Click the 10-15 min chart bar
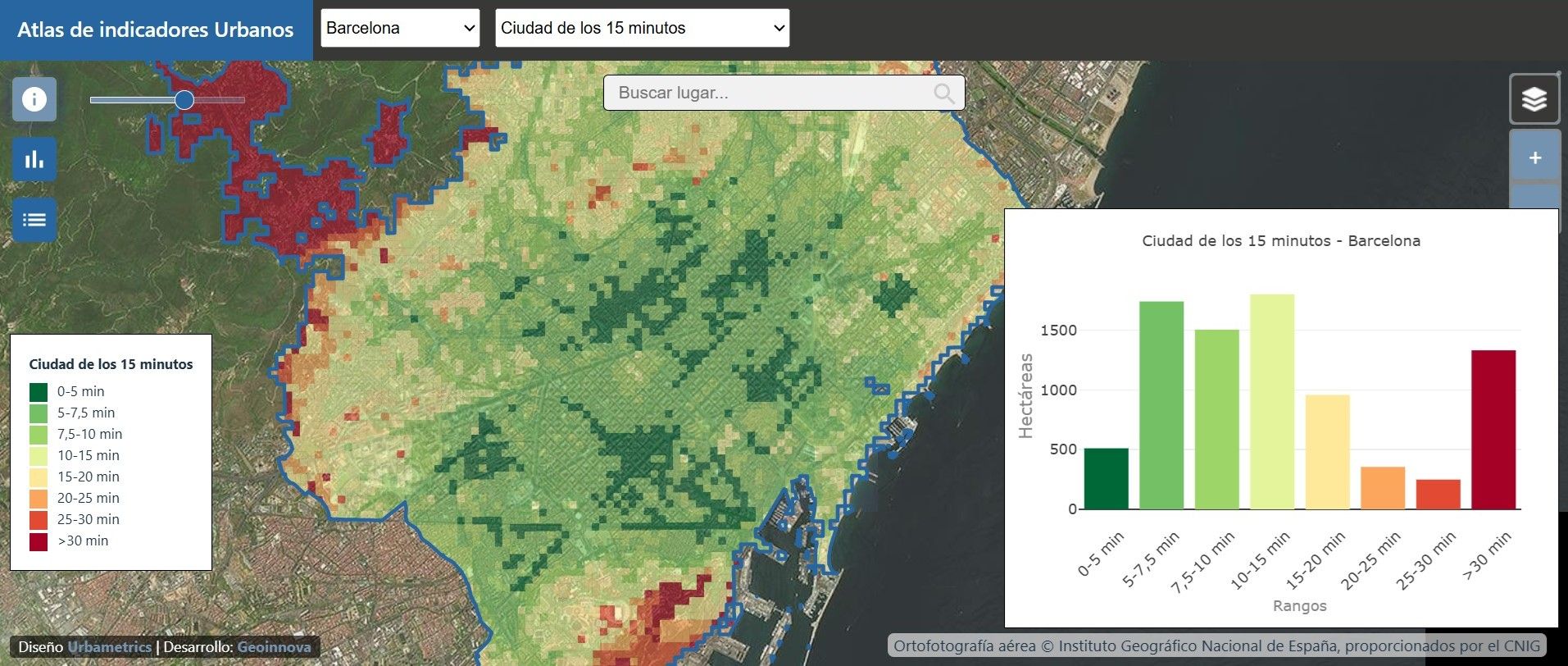 click(x=1272, y=402)
